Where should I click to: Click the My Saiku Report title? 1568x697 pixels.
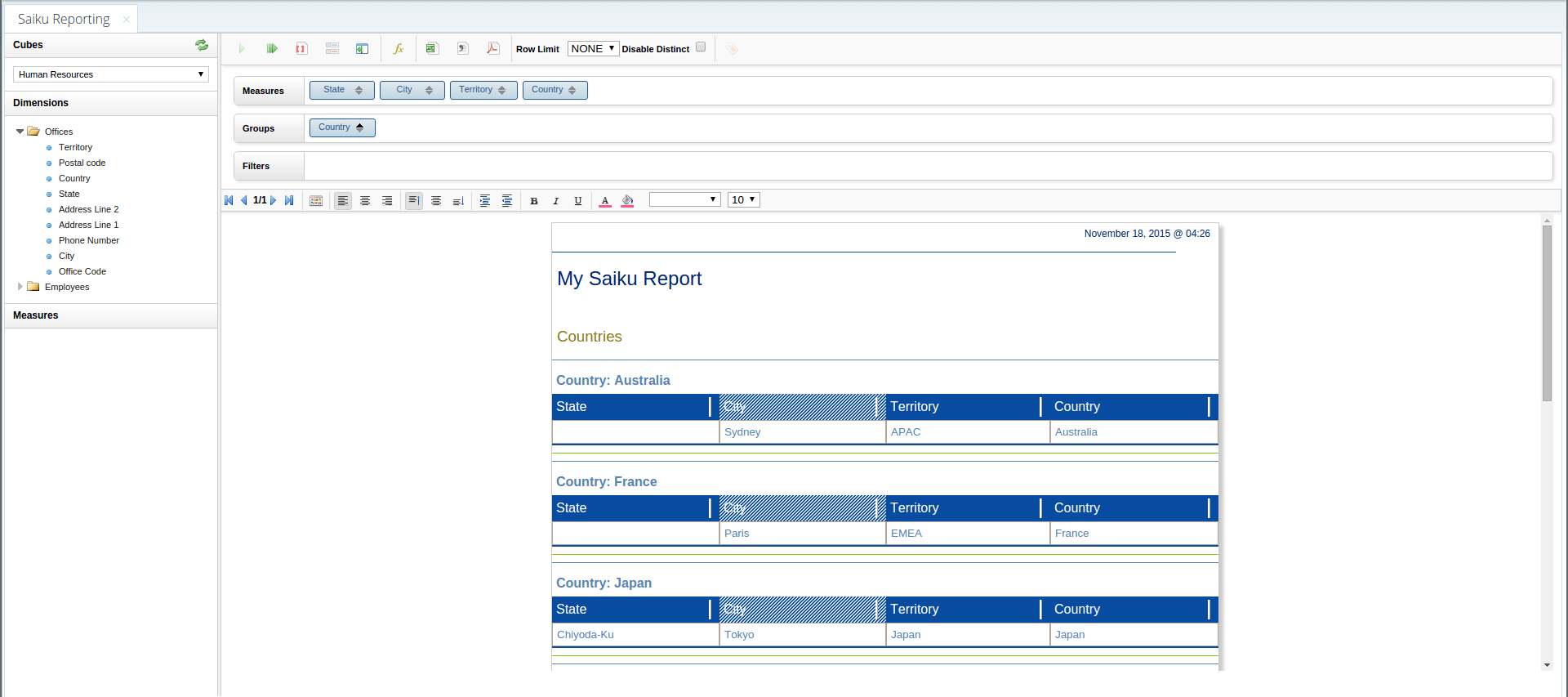[630, 279]
